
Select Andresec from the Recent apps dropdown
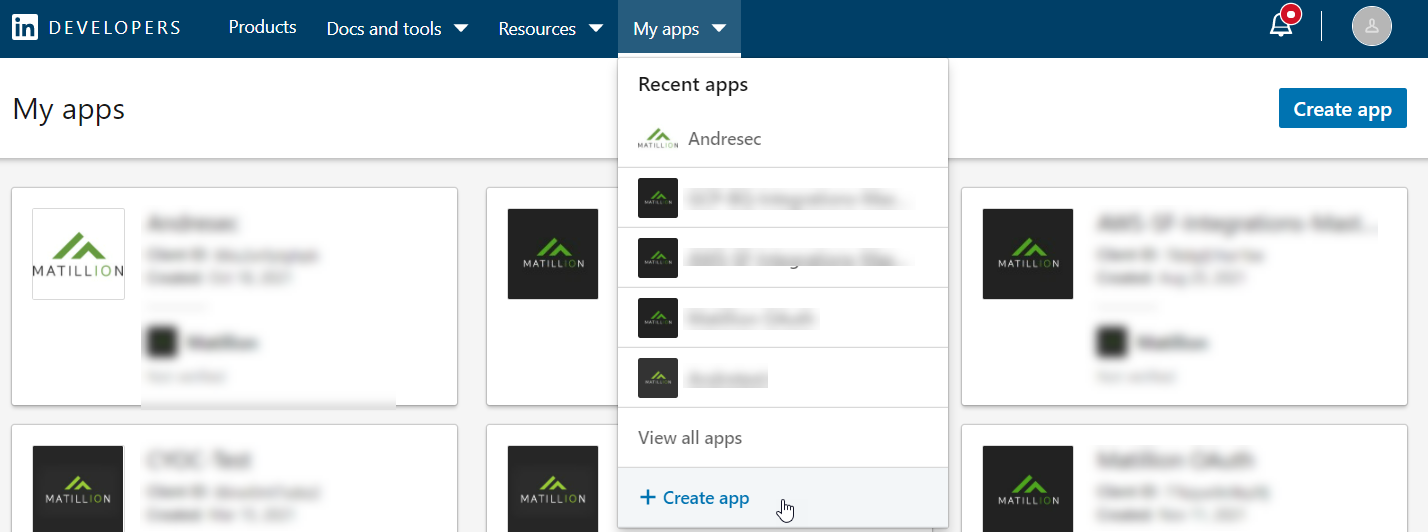click(x=783, y=139)
